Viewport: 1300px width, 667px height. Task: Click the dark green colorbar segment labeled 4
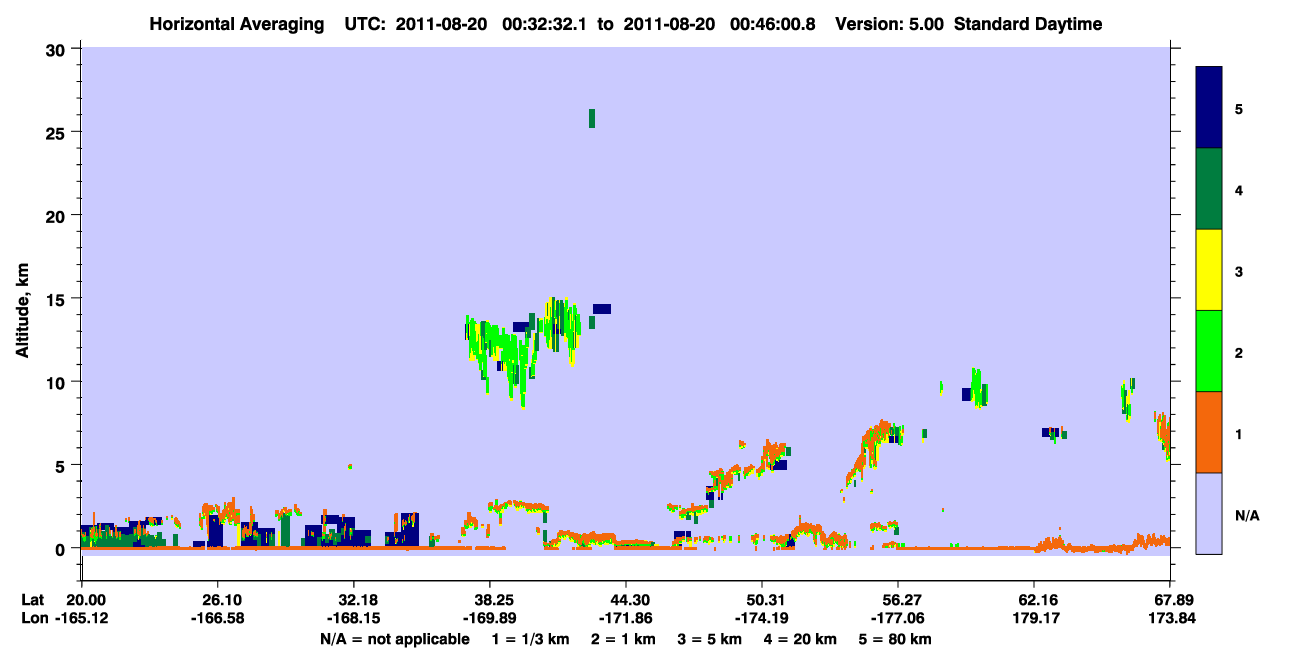(x=1209, y=189)
